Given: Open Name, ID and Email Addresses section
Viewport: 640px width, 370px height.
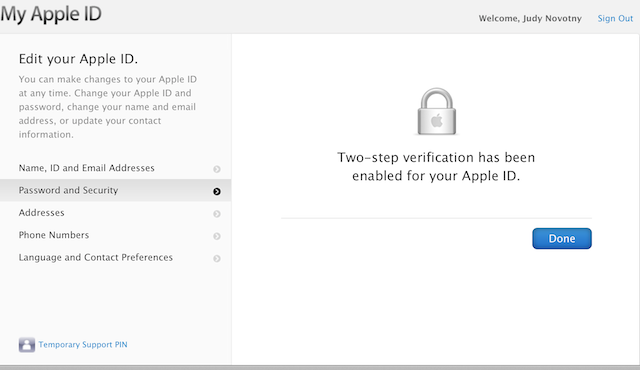Looking at the screenshot, I should (x=116, y=168).
